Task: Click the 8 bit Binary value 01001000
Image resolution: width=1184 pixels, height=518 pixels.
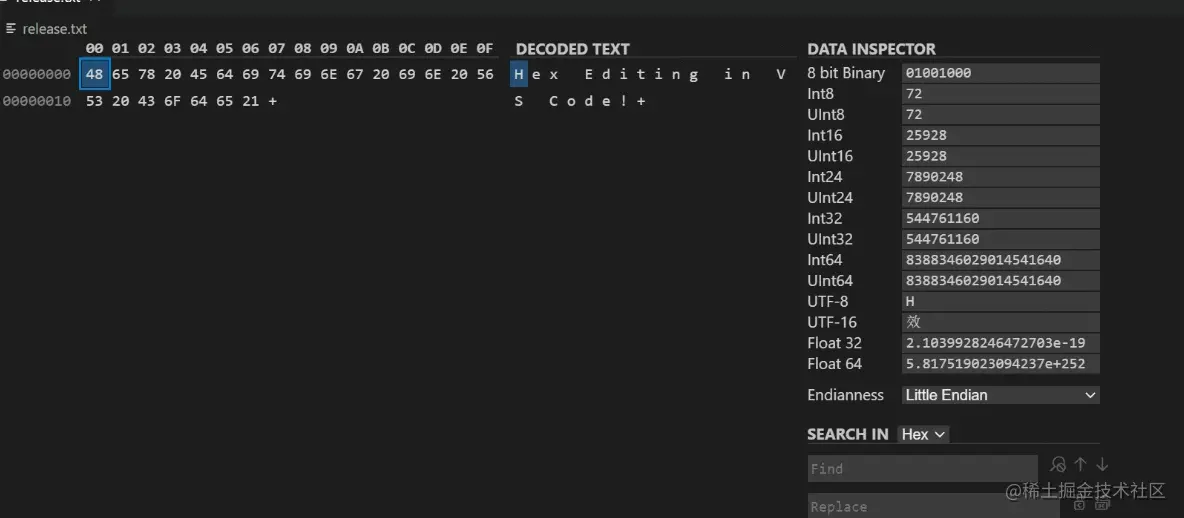Action: pos(1001,73)
